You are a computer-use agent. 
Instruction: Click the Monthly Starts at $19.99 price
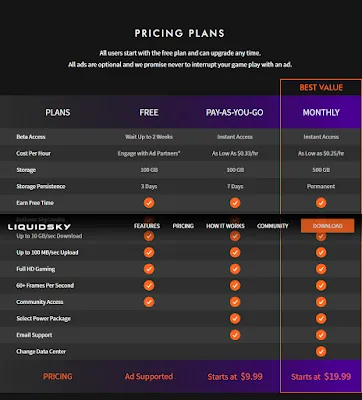tap(321, 377)
